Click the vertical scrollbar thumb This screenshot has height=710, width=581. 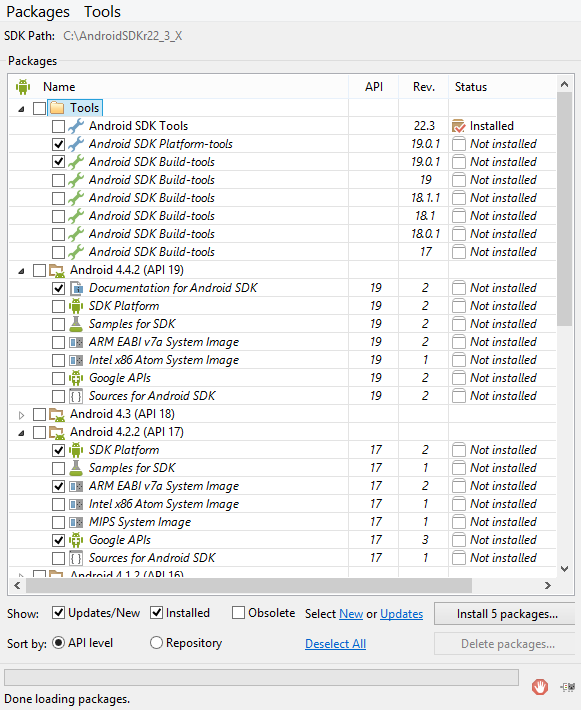(x=564, y=209)
